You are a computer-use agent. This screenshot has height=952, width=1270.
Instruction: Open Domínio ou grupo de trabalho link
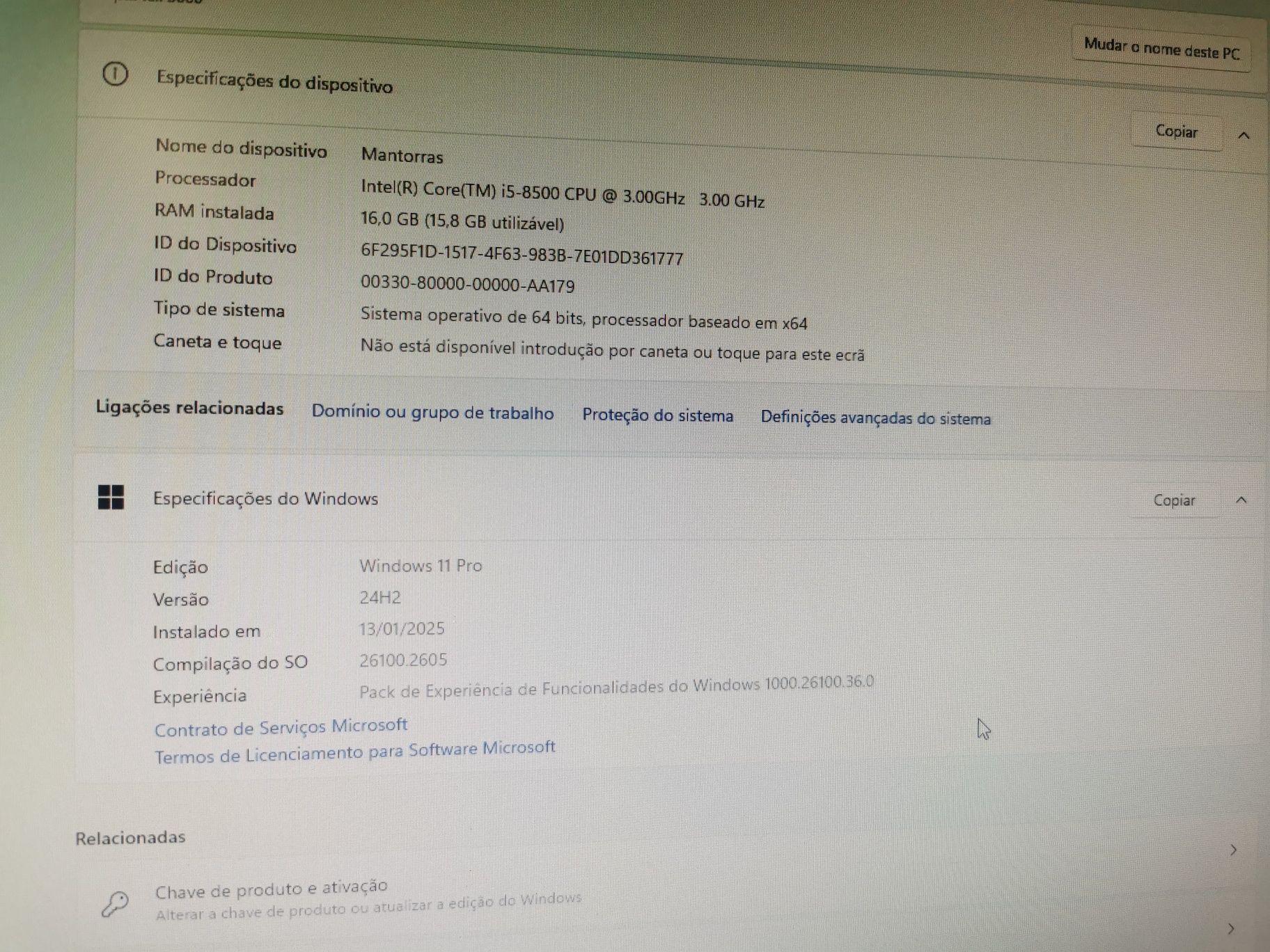(432, 412)
